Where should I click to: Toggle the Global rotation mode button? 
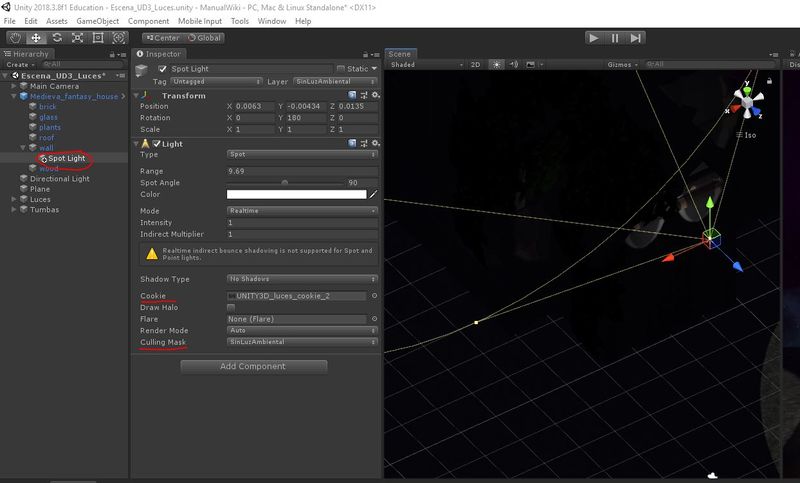[x=205, y=38]
